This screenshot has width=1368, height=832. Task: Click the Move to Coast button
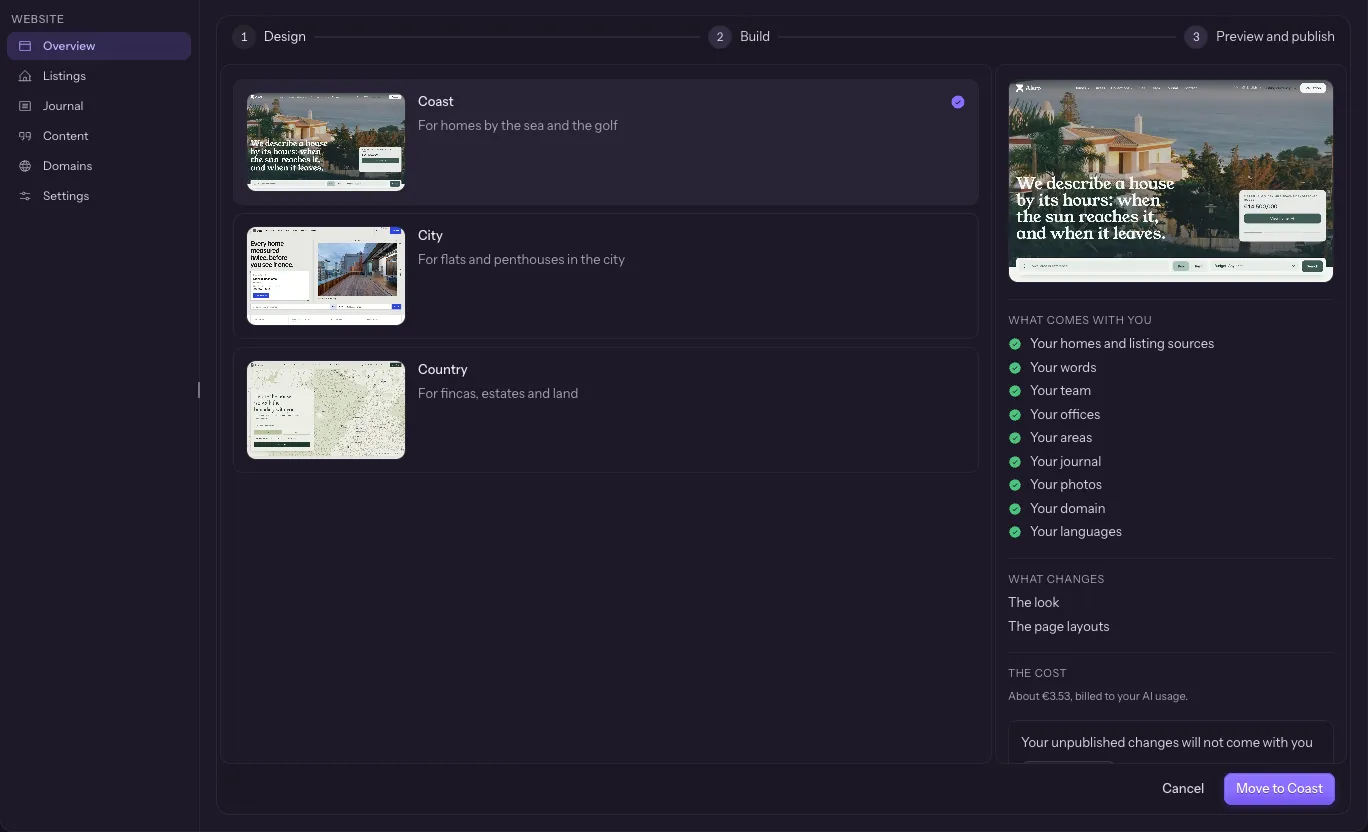click(x=1279, y=789)
